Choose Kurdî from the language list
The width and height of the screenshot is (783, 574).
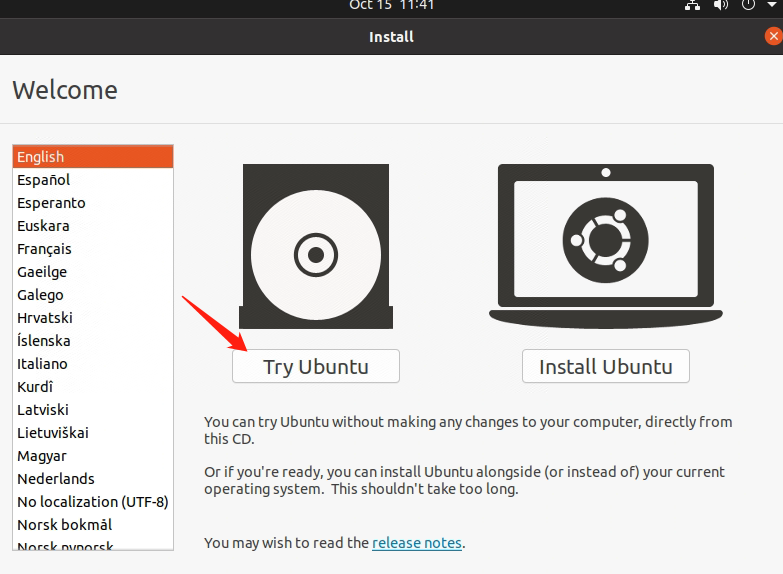93,386
